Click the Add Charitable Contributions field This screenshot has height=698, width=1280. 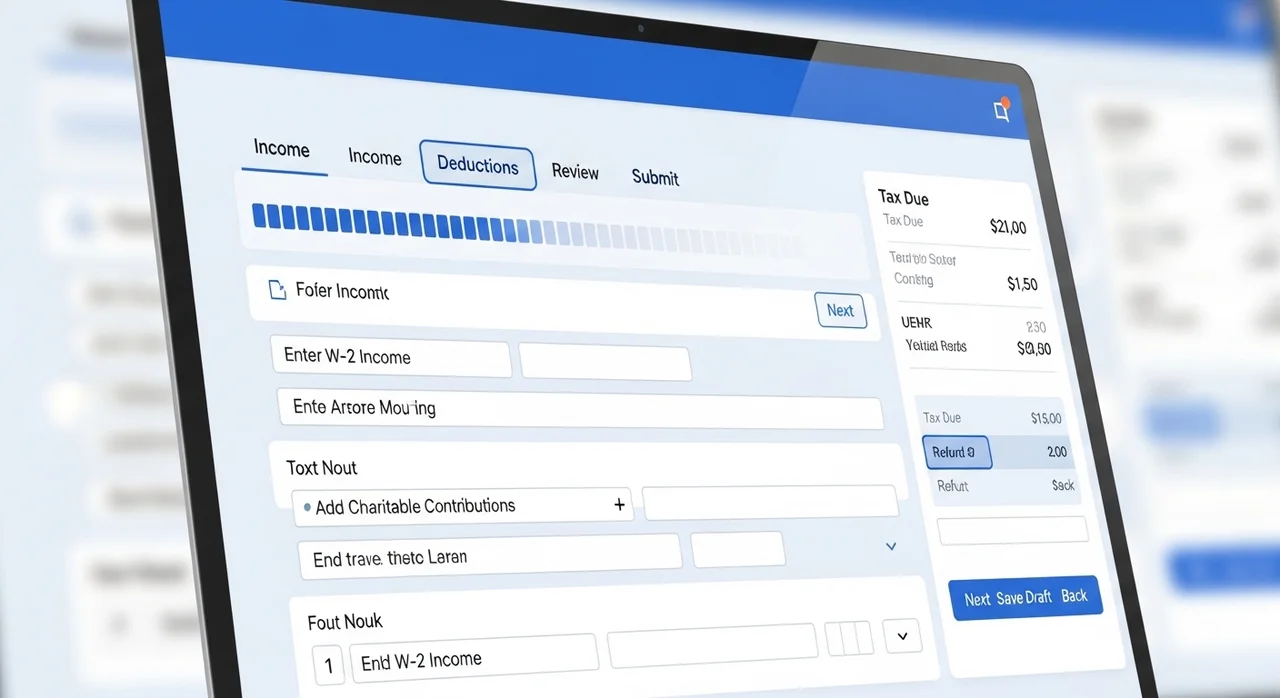coord(465,506)
